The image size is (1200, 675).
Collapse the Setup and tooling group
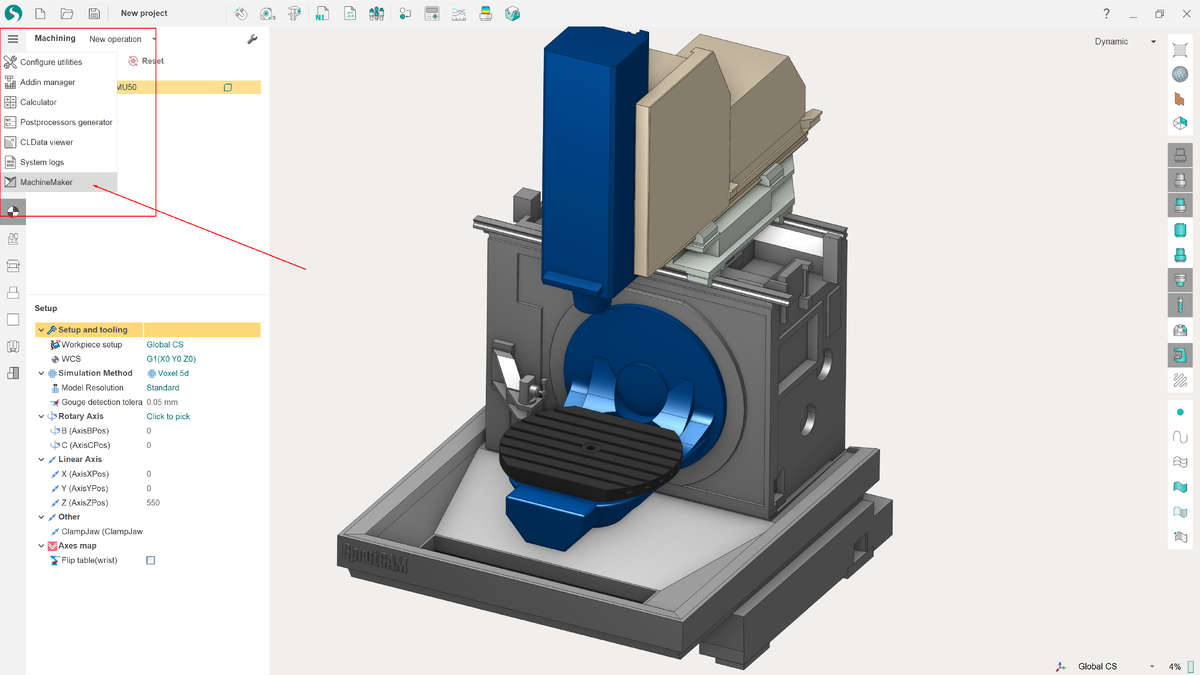coord(41,330)
